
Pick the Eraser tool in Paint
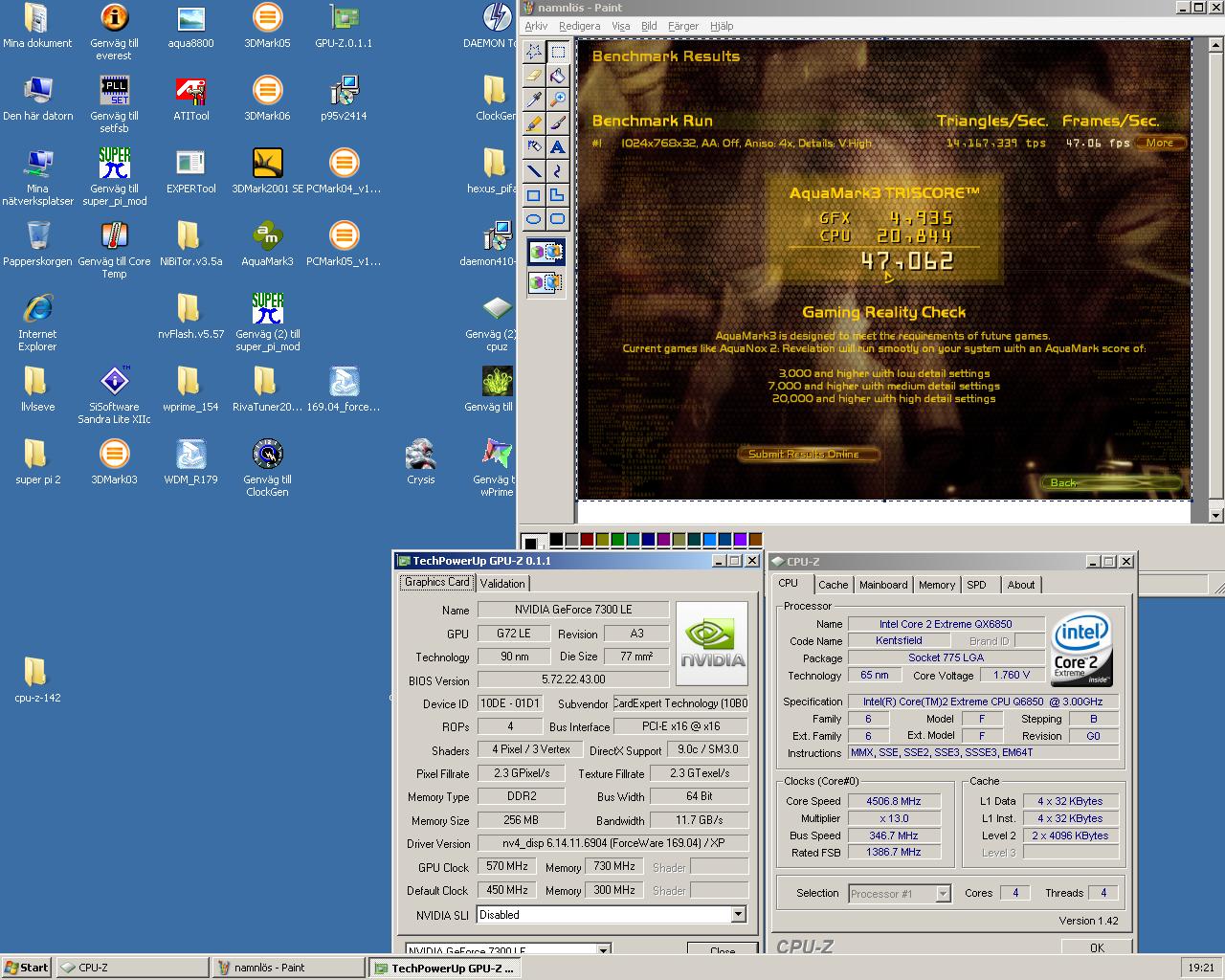click(534, 76)
